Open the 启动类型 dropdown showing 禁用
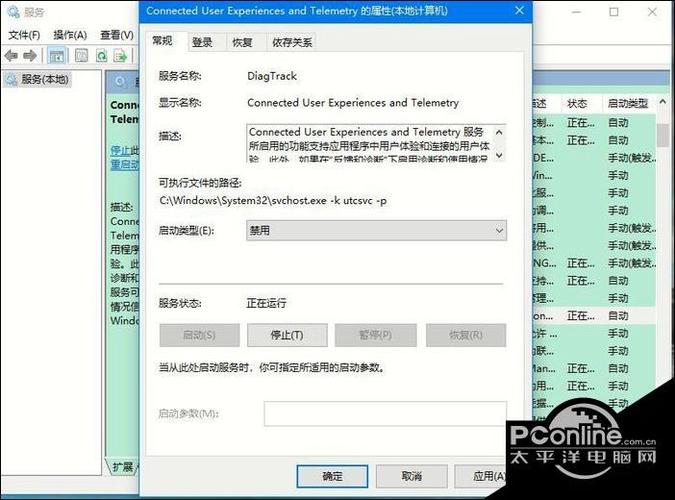Screen dimensions: 675x500 pyautogui.click(x=376, y=230)
